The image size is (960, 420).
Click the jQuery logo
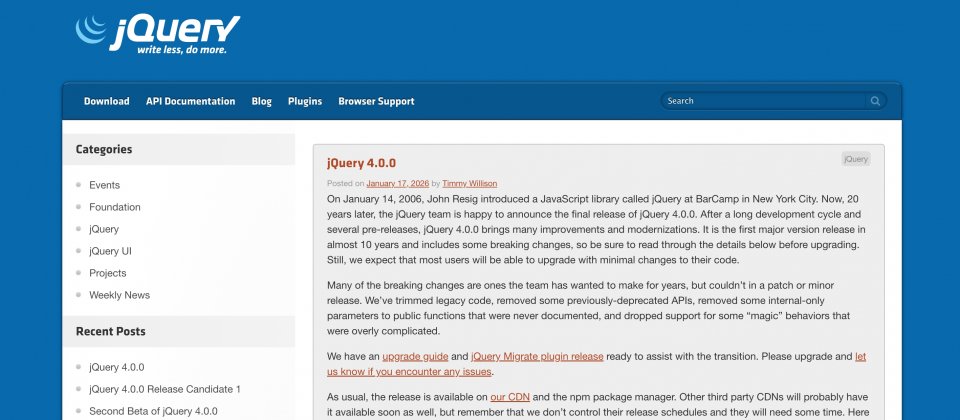[x=158, y=34]
